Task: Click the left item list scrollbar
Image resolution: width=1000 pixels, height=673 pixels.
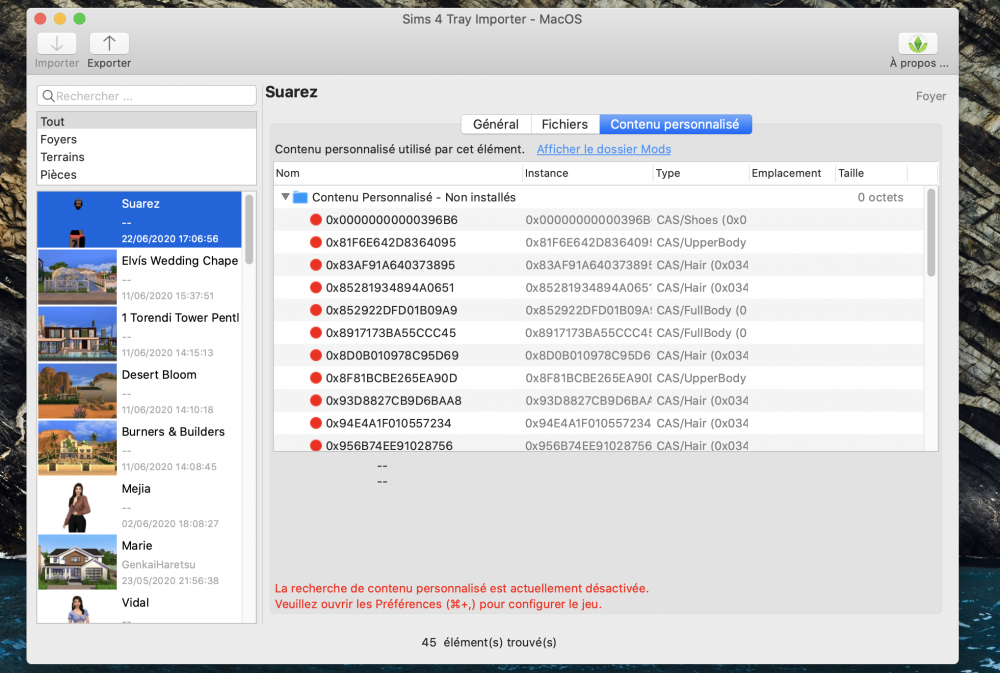Action: pyautogui.click(x=249, y=230)
